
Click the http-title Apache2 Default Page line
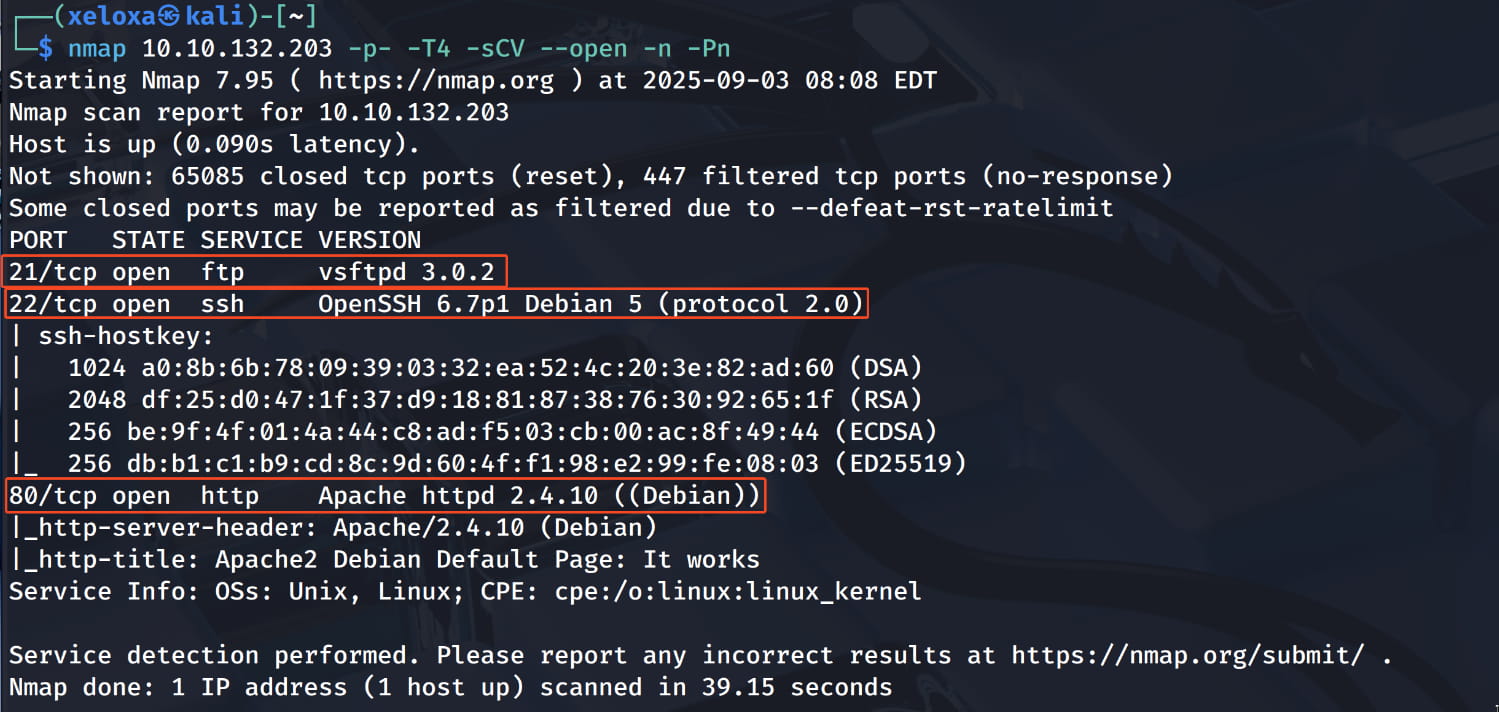click(385, 559)
